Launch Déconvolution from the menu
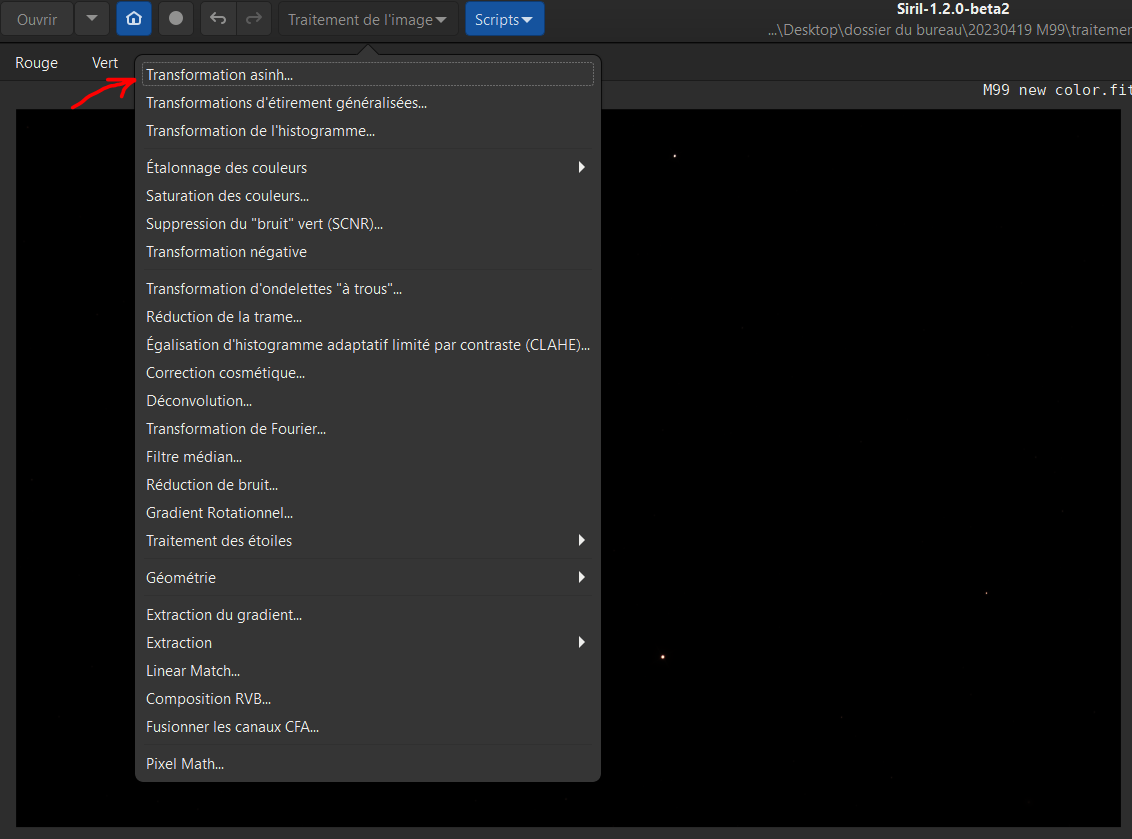Screen dimensions: 1132x839 click(199, 401)
